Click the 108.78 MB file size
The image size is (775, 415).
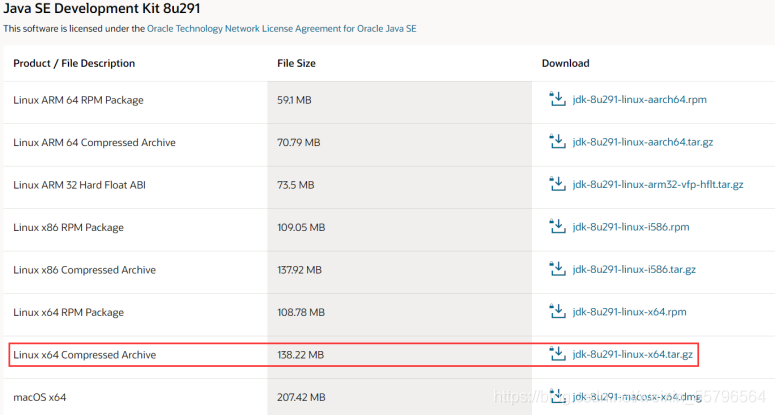[x=301, y=312]
